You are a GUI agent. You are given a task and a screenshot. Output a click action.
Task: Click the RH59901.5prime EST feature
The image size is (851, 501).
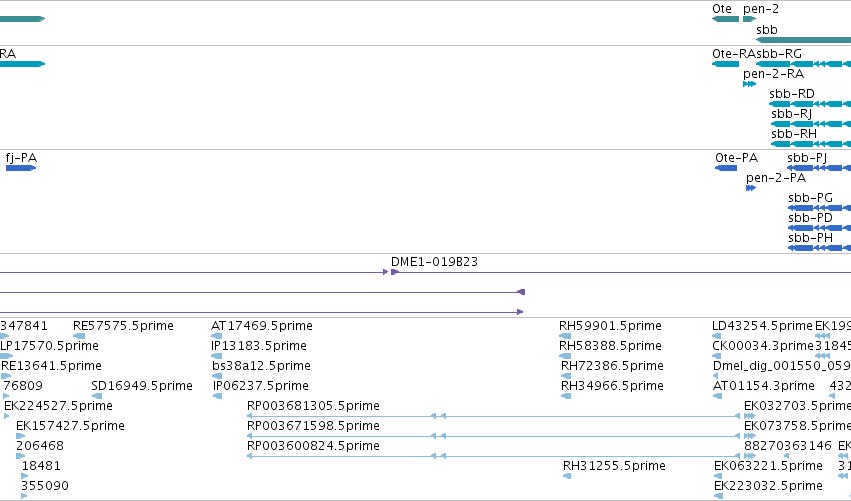[565, 336]
